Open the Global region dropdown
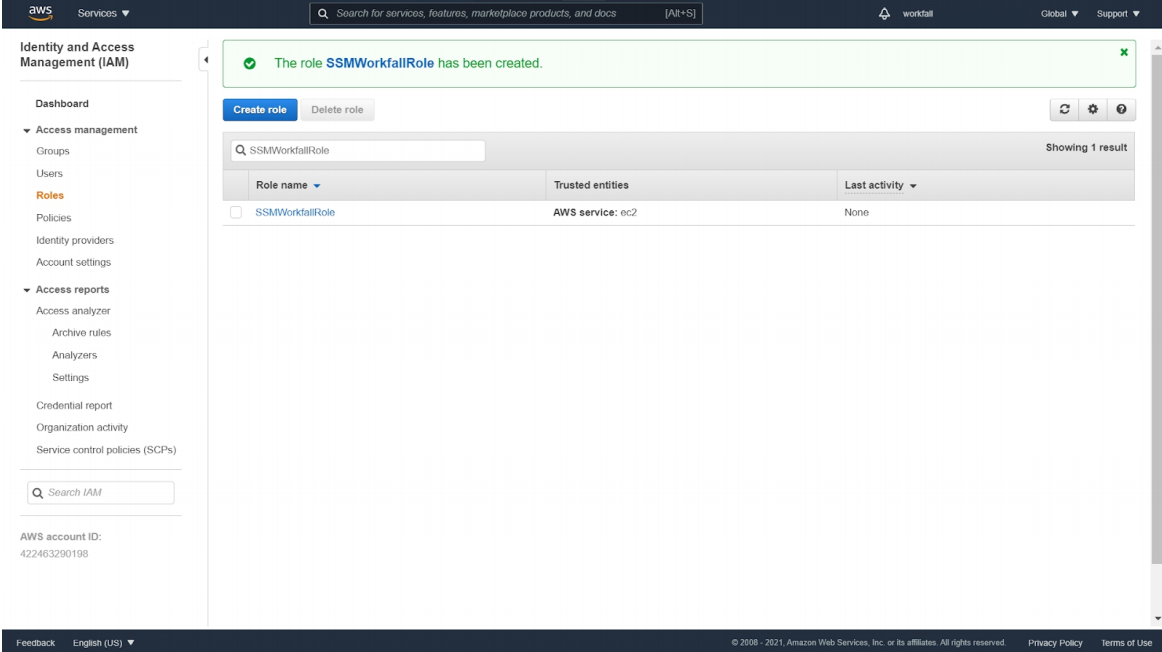This screenshot has width=1162, height=652. click(1059, 13)
